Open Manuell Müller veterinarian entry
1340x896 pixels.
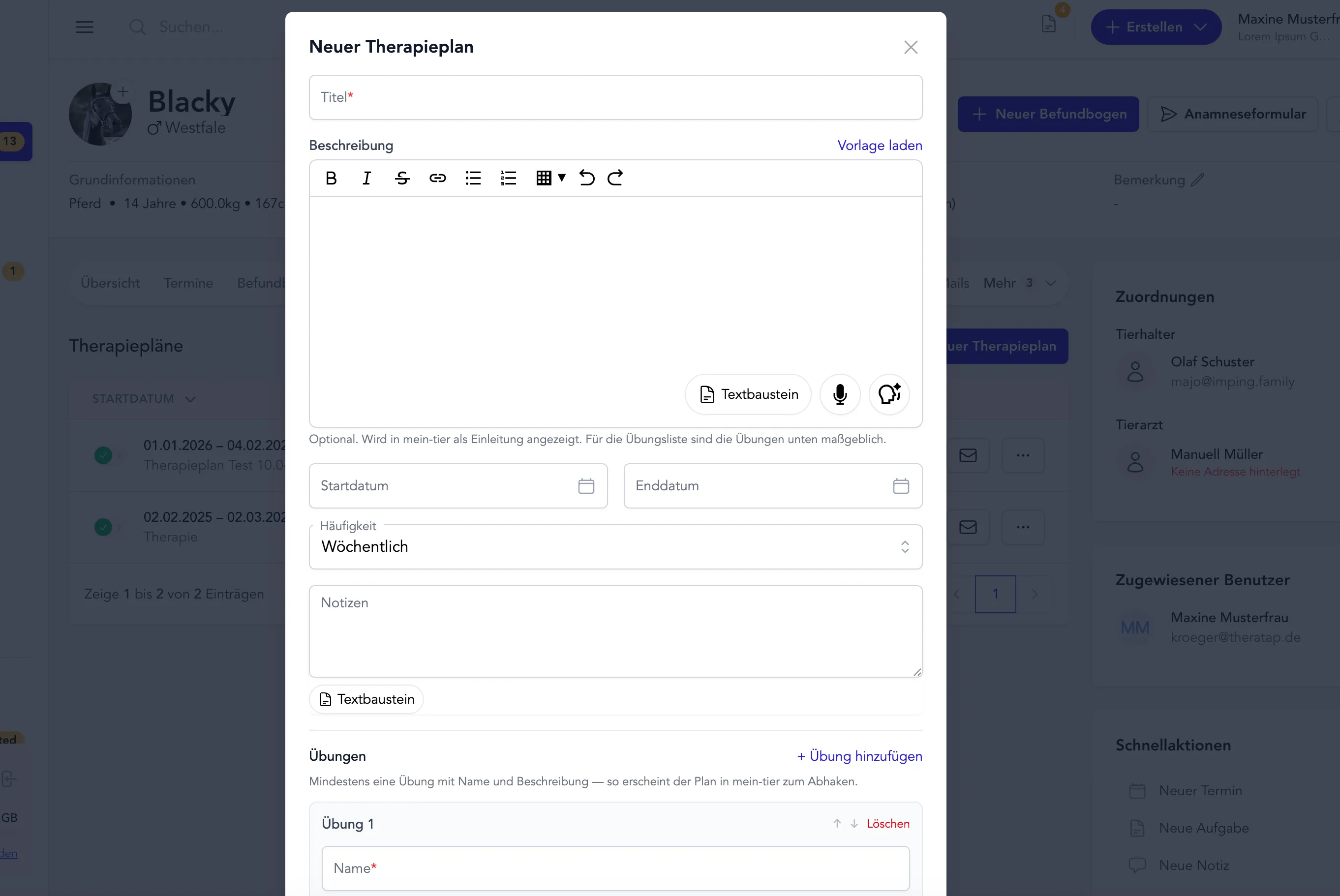tap(1217, 454)
